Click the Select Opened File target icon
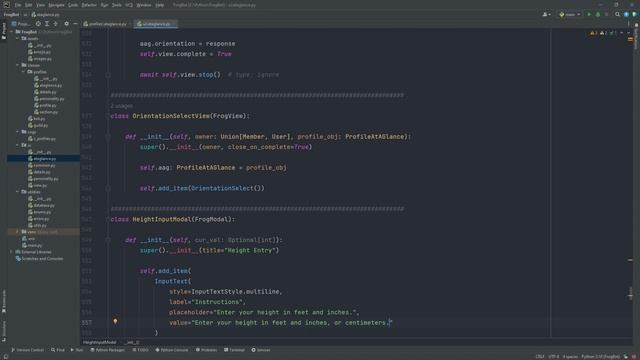 38,24
